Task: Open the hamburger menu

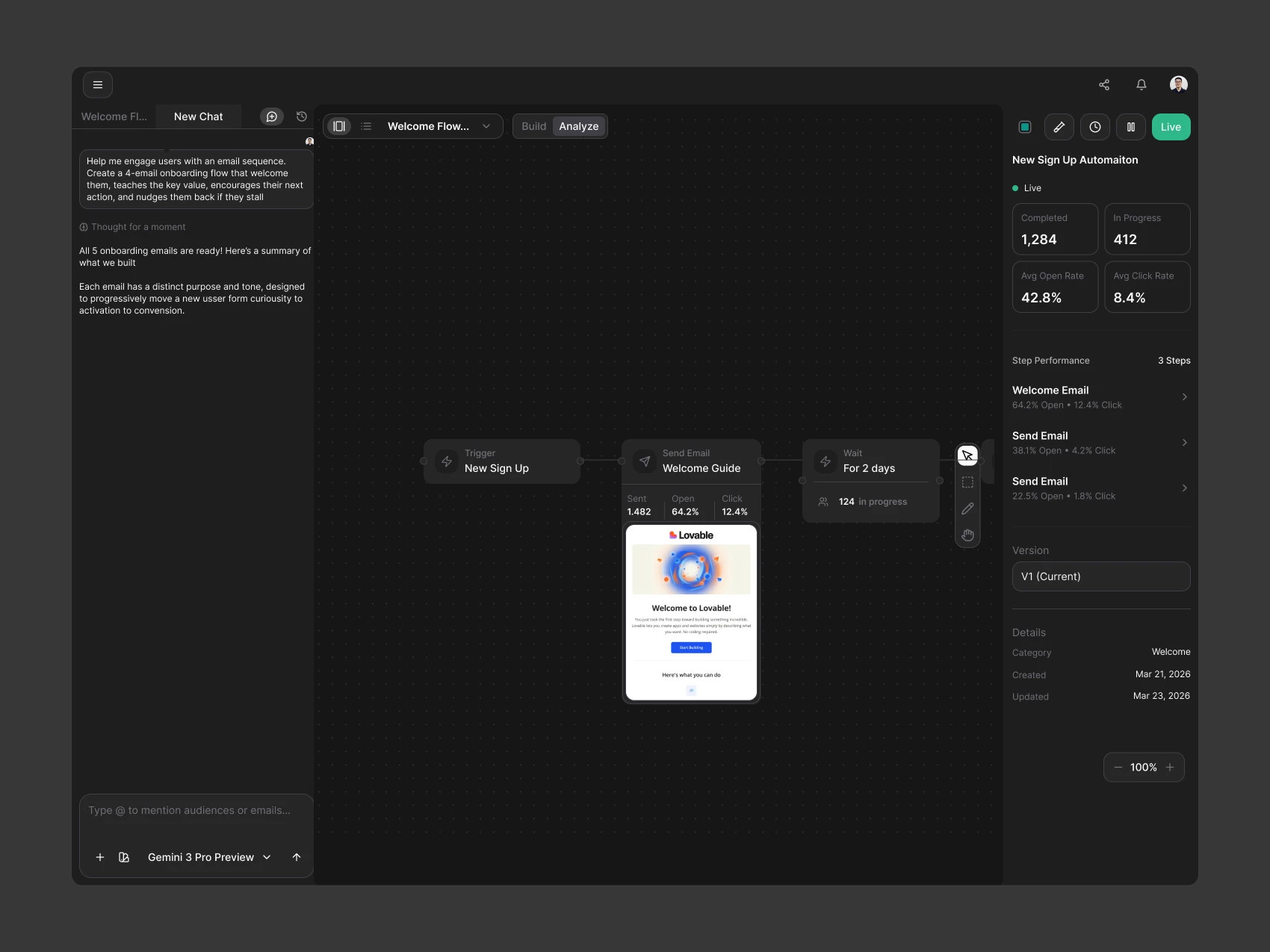Action: 98,85
